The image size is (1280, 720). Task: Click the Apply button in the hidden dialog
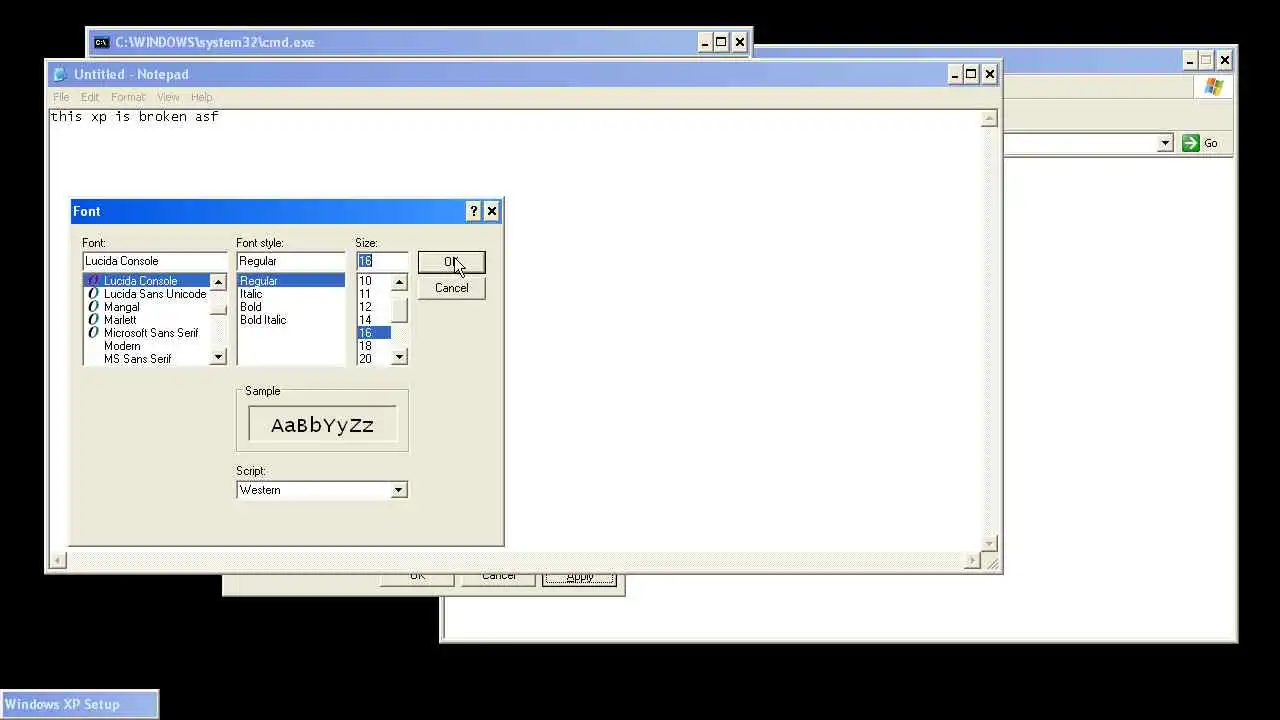579,577
